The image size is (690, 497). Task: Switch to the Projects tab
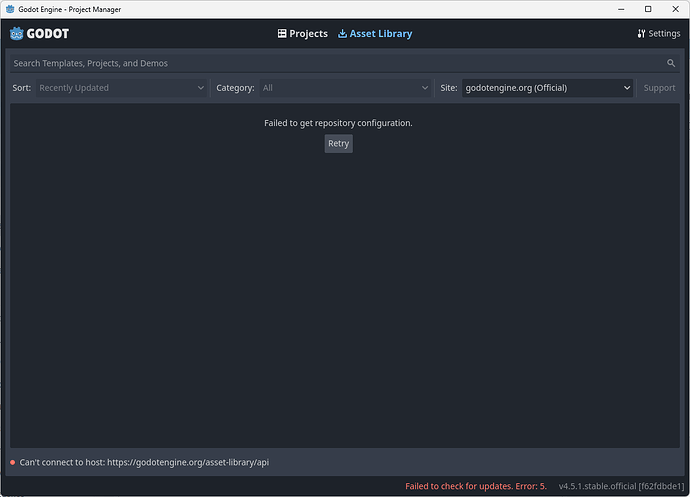point(302,33)
